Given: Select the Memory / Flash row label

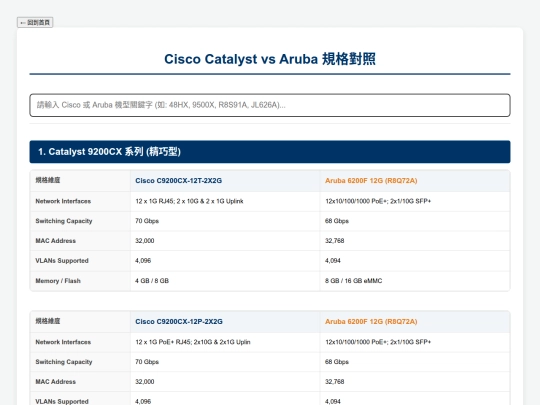Looking at the screenshot, I should point(58,281).
